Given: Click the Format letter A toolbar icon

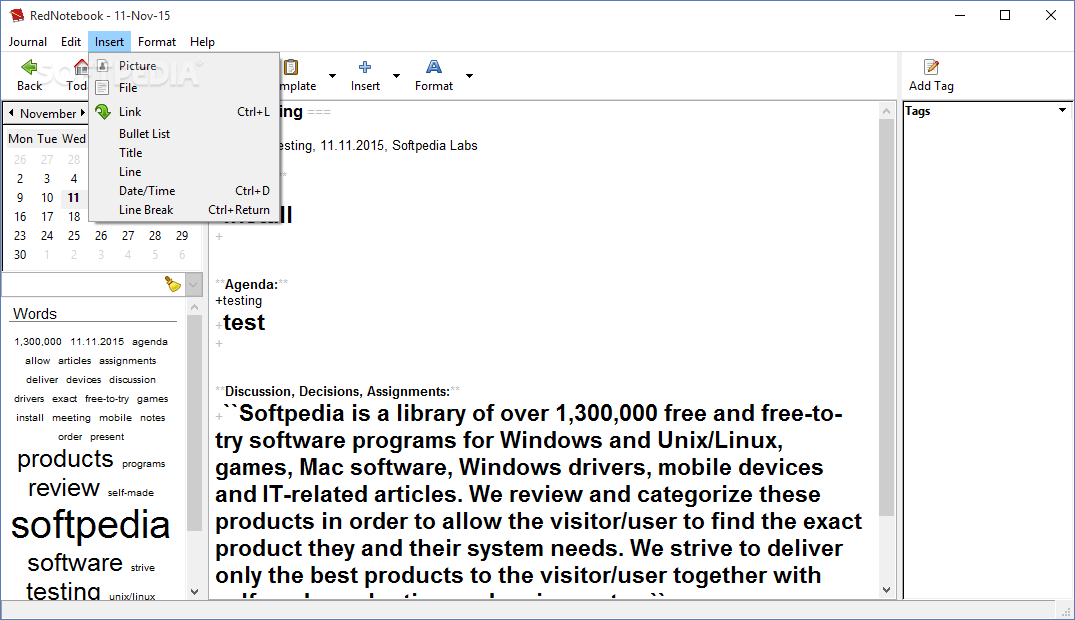Looking at the screenshot, I should tap(433, 67).
